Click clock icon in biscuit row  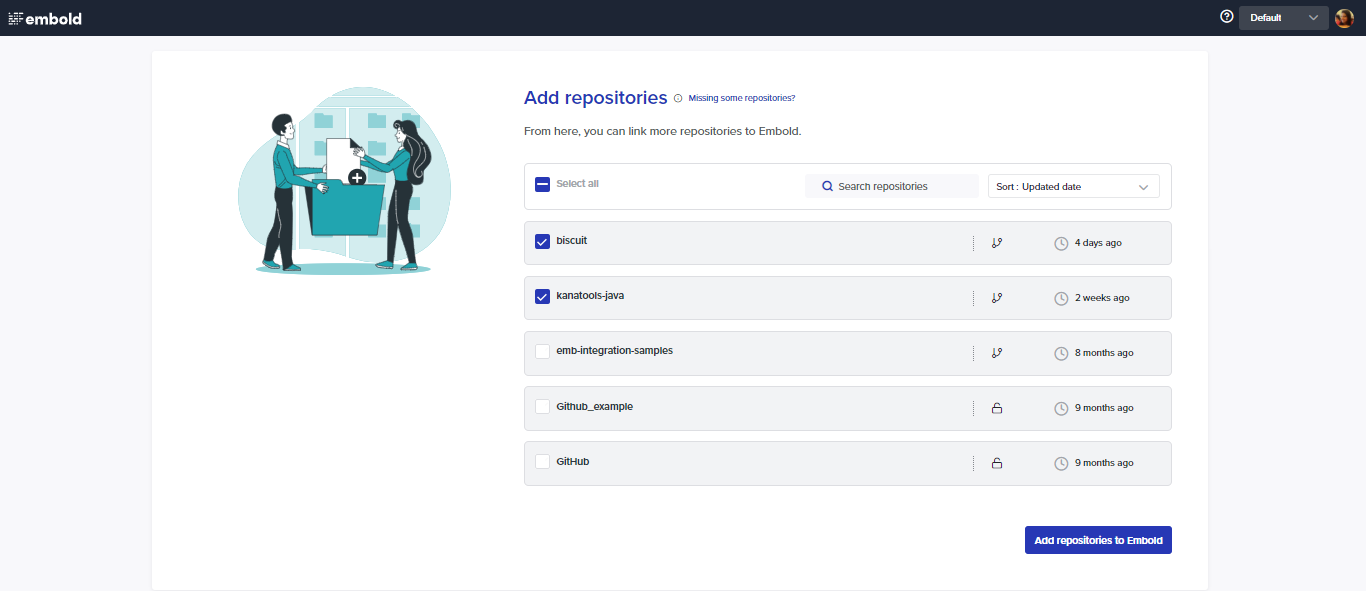tap(1061, 243)
